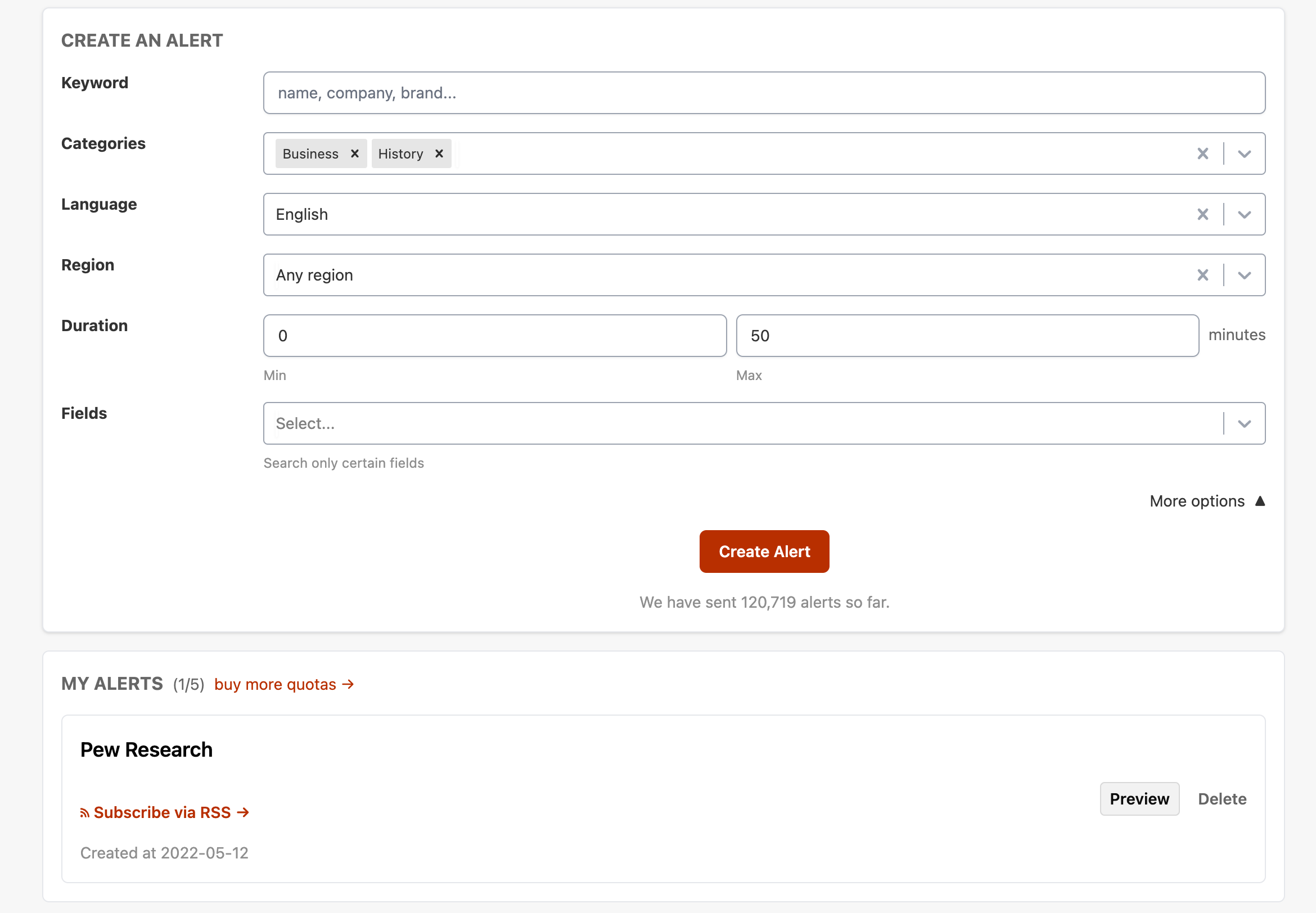Open the Categories dropdown chevron
This screenshot has width=1316, height=913.
[1244, 153]
